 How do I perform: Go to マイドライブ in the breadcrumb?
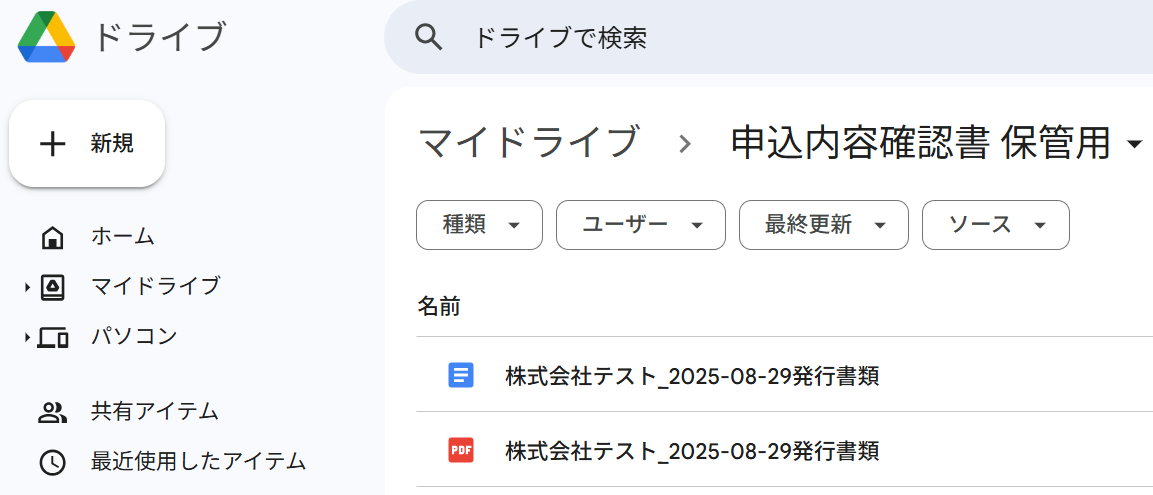point(527,143)
